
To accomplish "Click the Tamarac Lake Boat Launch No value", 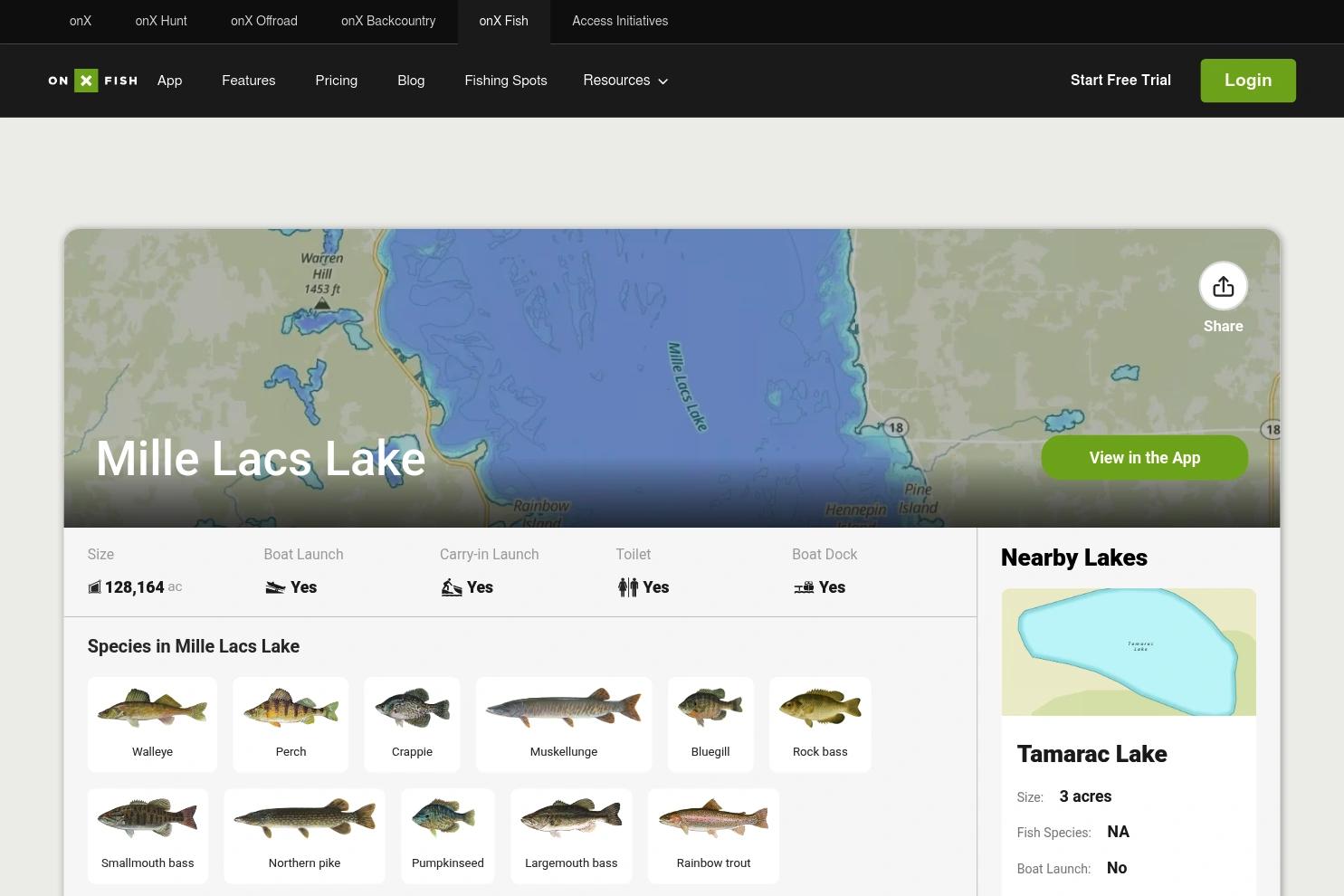I will (1117, 868).
